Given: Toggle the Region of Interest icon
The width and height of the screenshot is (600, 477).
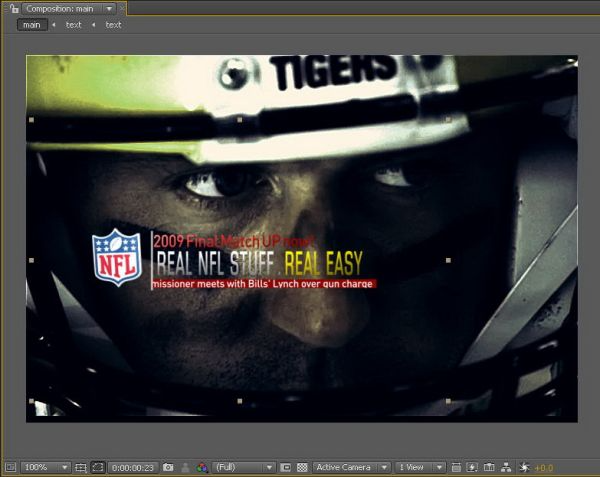Looking at the screenshot, I should [x=285, y=467].
